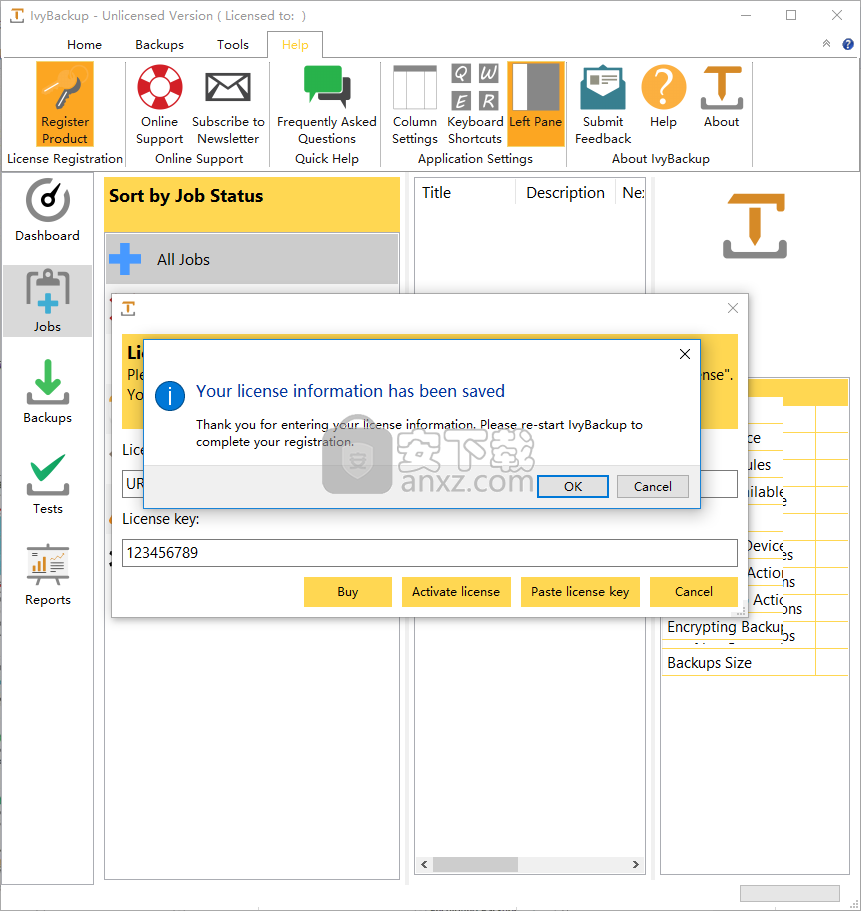
Task: Click the IvyBackup icon in license dialog titlebar
Action: (128, 309)
